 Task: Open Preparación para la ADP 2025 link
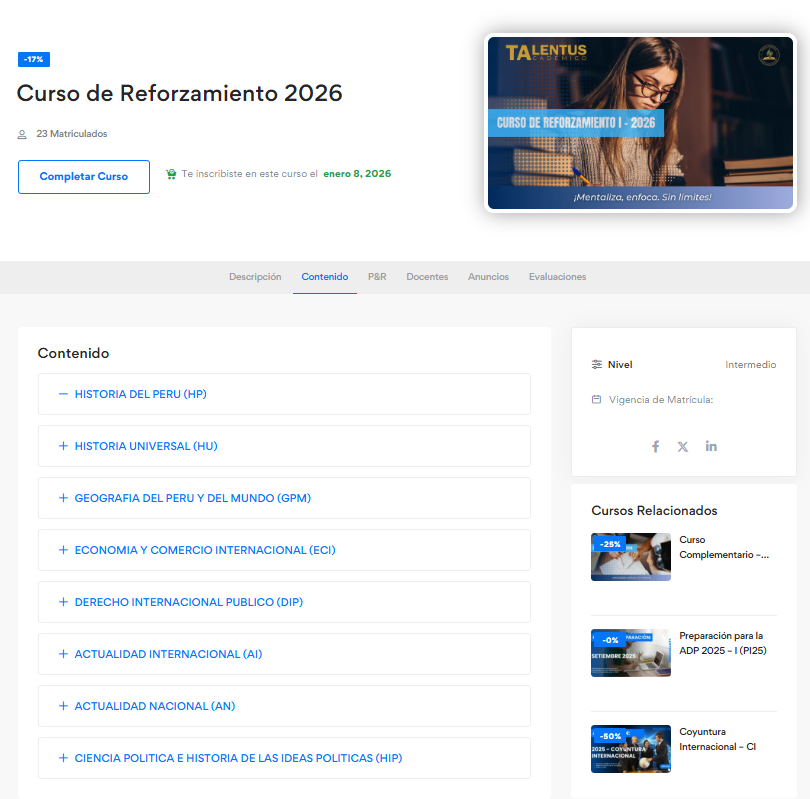tap(721, 643)
